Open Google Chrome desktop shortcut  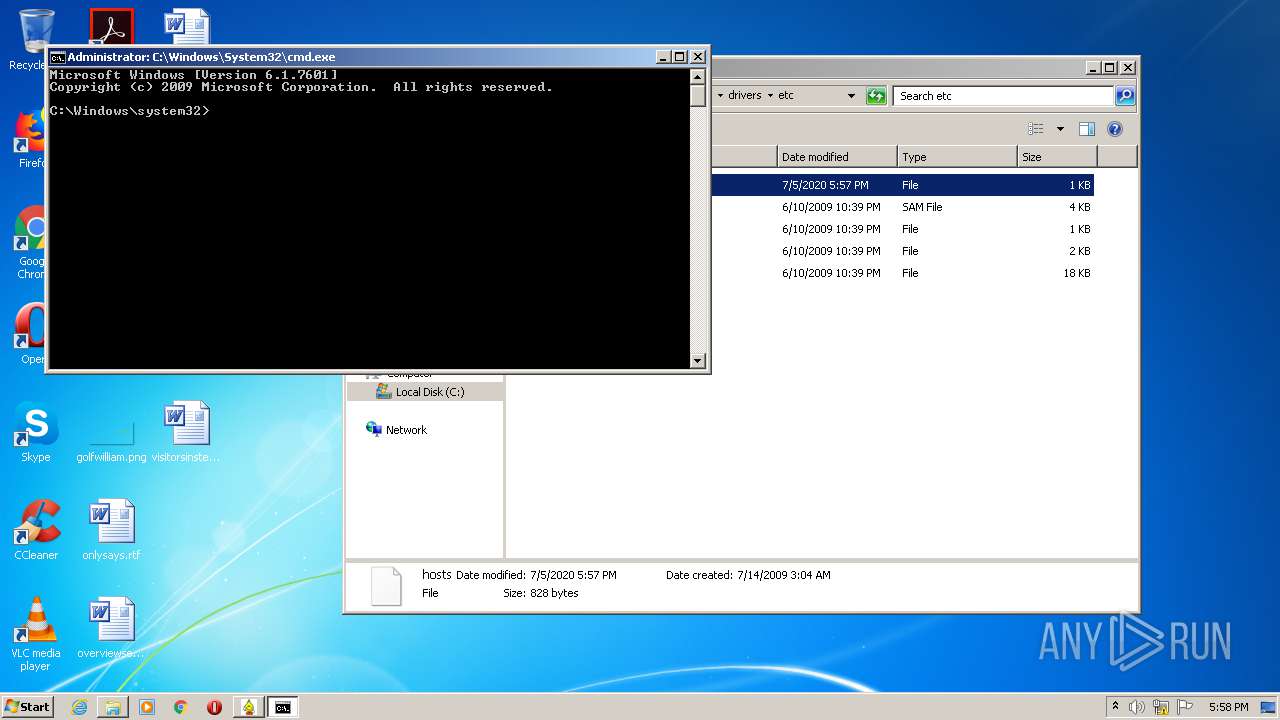pyautogui.click(x=30, y=243)
